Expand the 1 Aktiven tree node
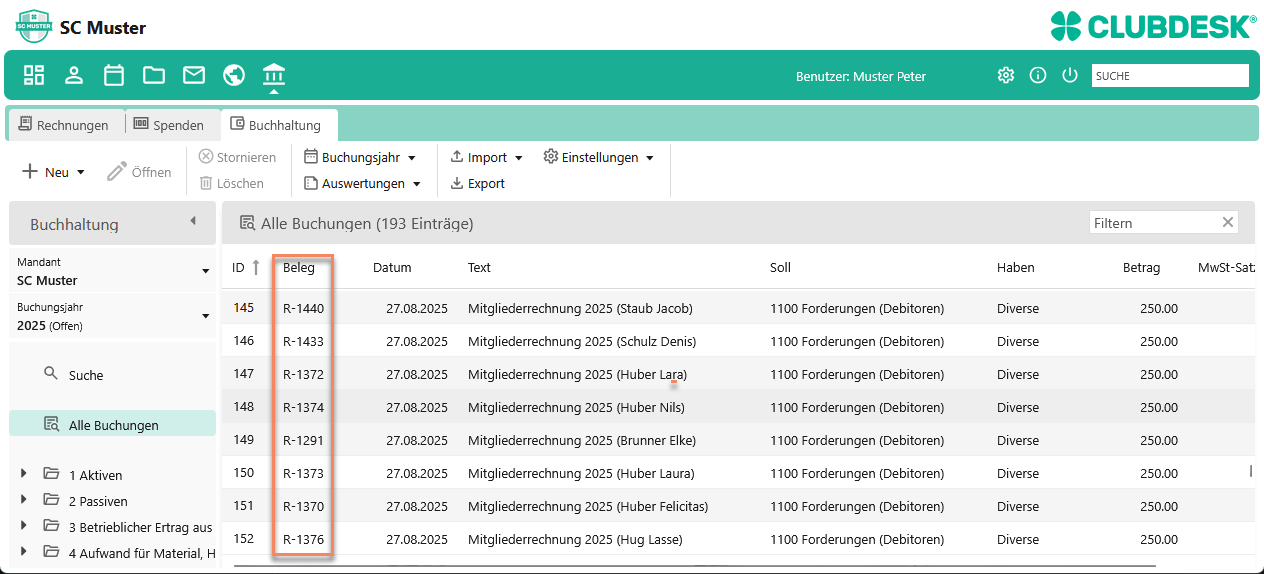Image resolution: width=1264 pixels, height=574 pixels. 23,474
